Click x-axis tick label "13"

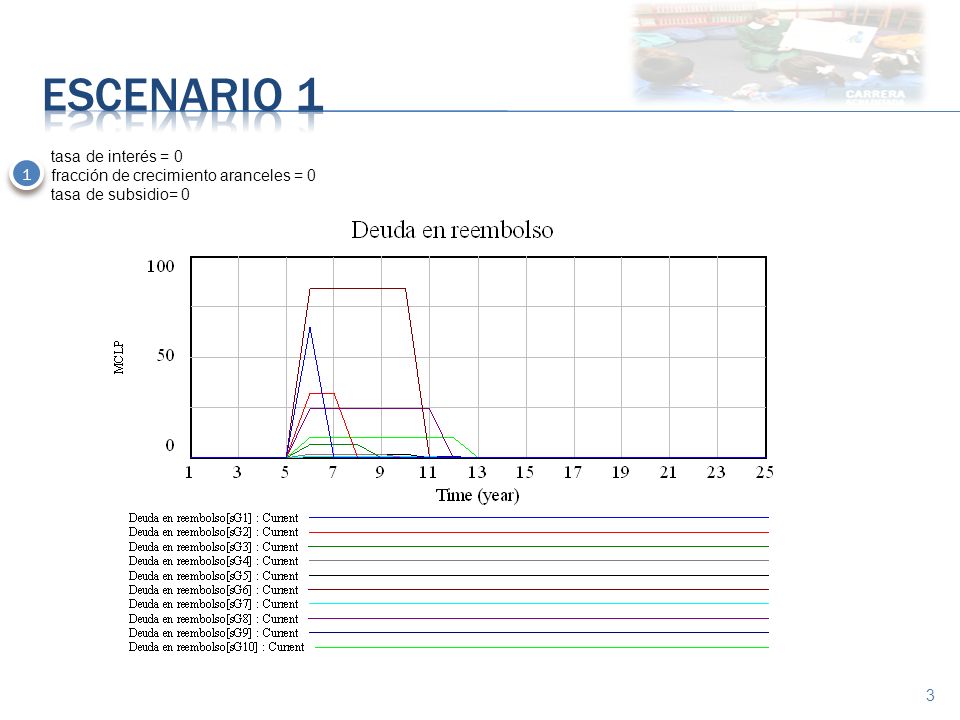(477, 472)
